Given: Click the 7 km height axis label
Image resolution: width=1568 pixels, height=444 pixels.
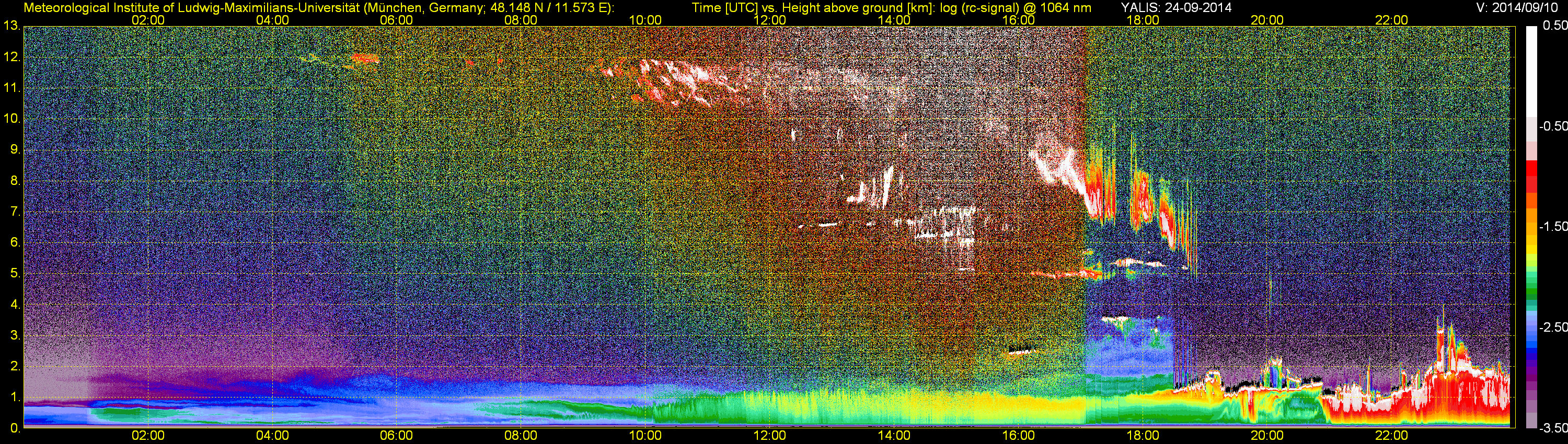Looking at the screenshot, I should pos(15,212).
